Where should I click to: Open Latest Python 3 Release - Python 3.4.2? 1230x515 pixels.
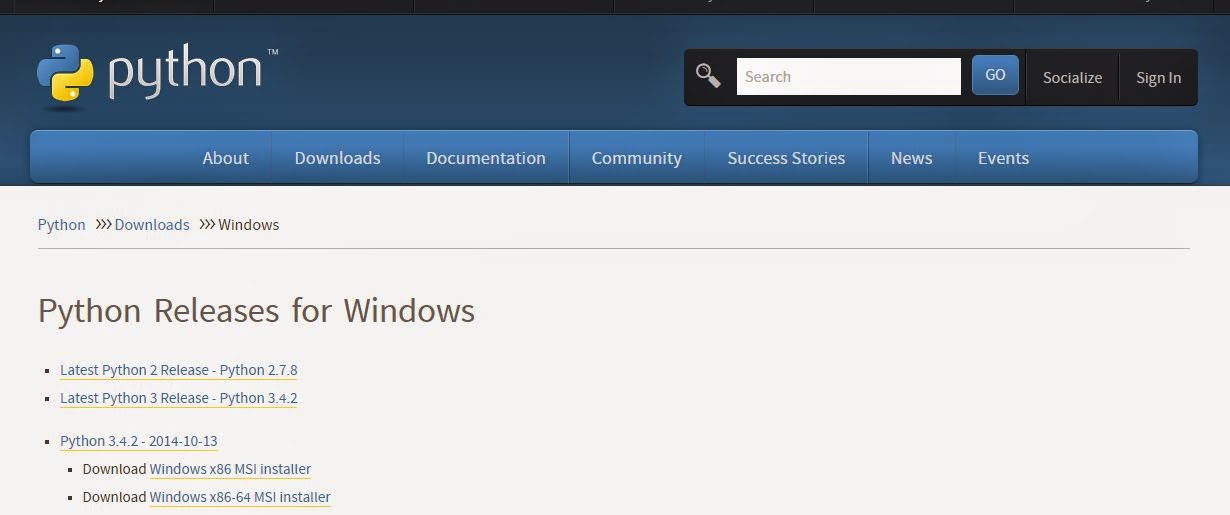[179, 398]
